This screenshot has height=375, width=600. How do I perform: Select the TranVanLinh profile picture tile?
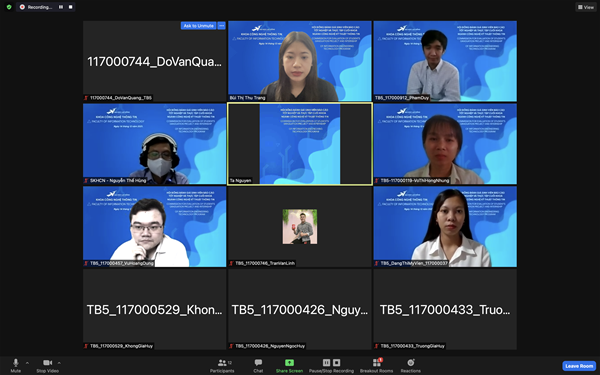point(300,227)
